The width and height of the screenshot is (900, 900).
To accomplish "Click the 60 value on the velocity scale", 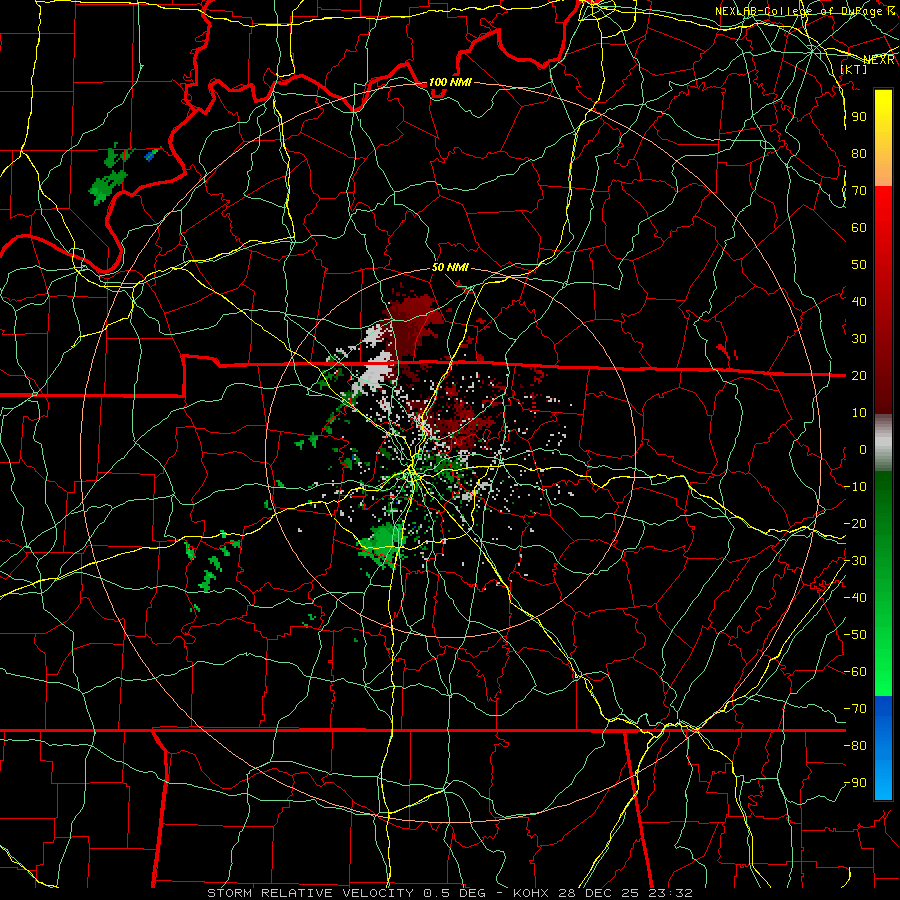I will coord(859,227).
